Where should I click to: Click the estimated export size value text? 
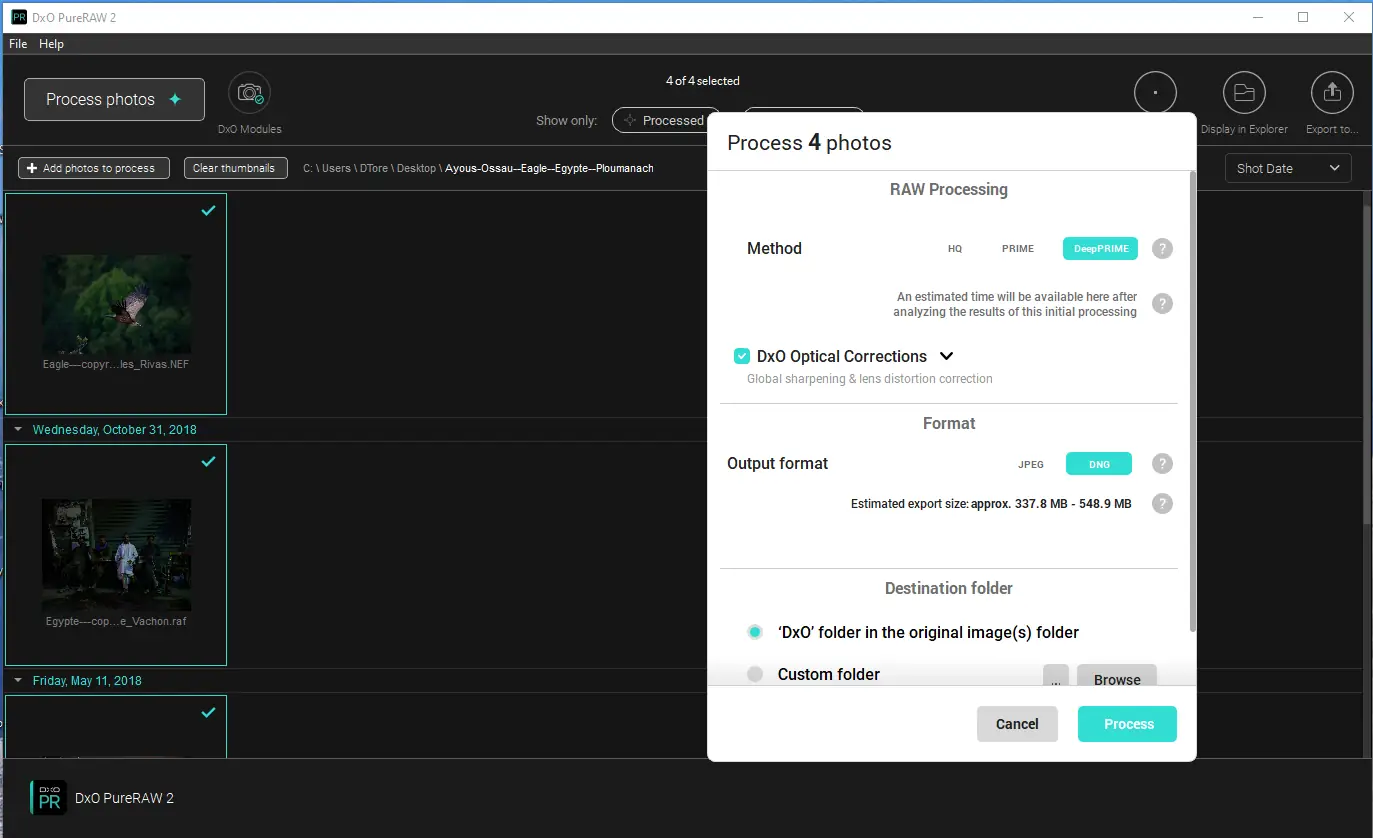pyautogui.click(x=1051, y=504)
